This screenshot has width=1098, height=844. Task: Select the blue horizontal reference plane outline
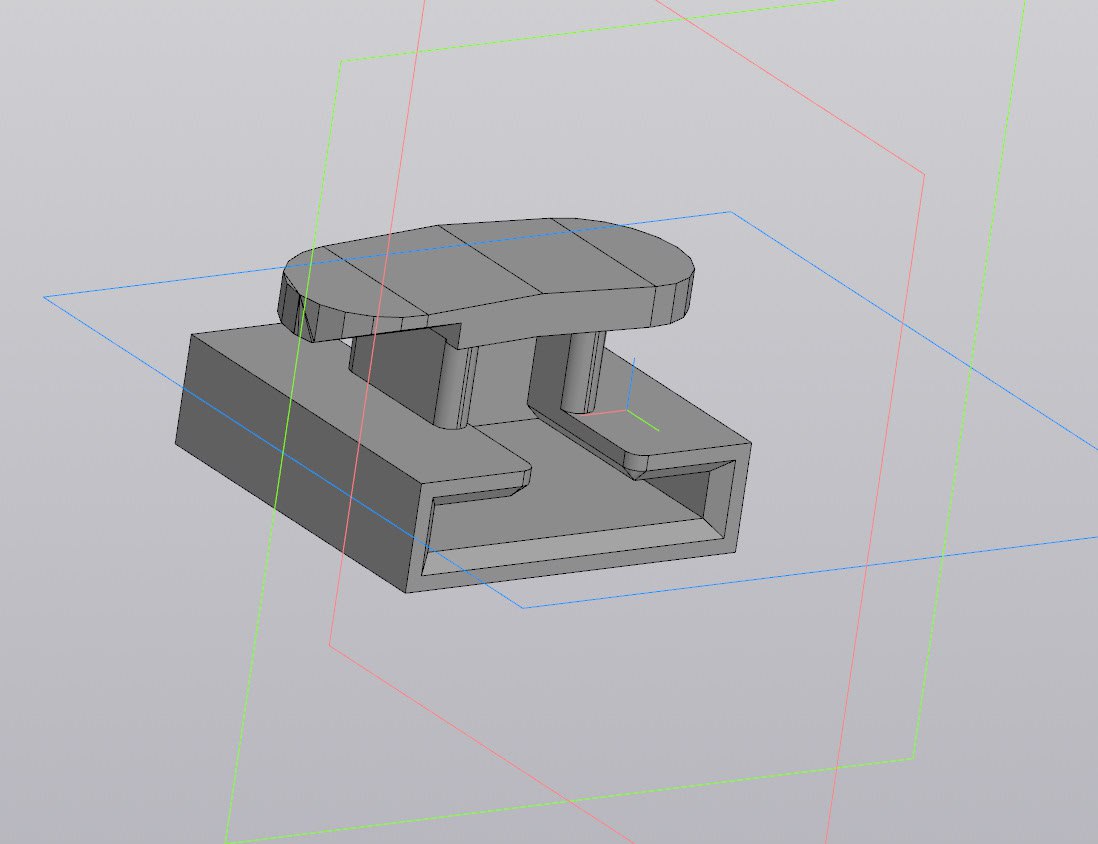(571, 410)
